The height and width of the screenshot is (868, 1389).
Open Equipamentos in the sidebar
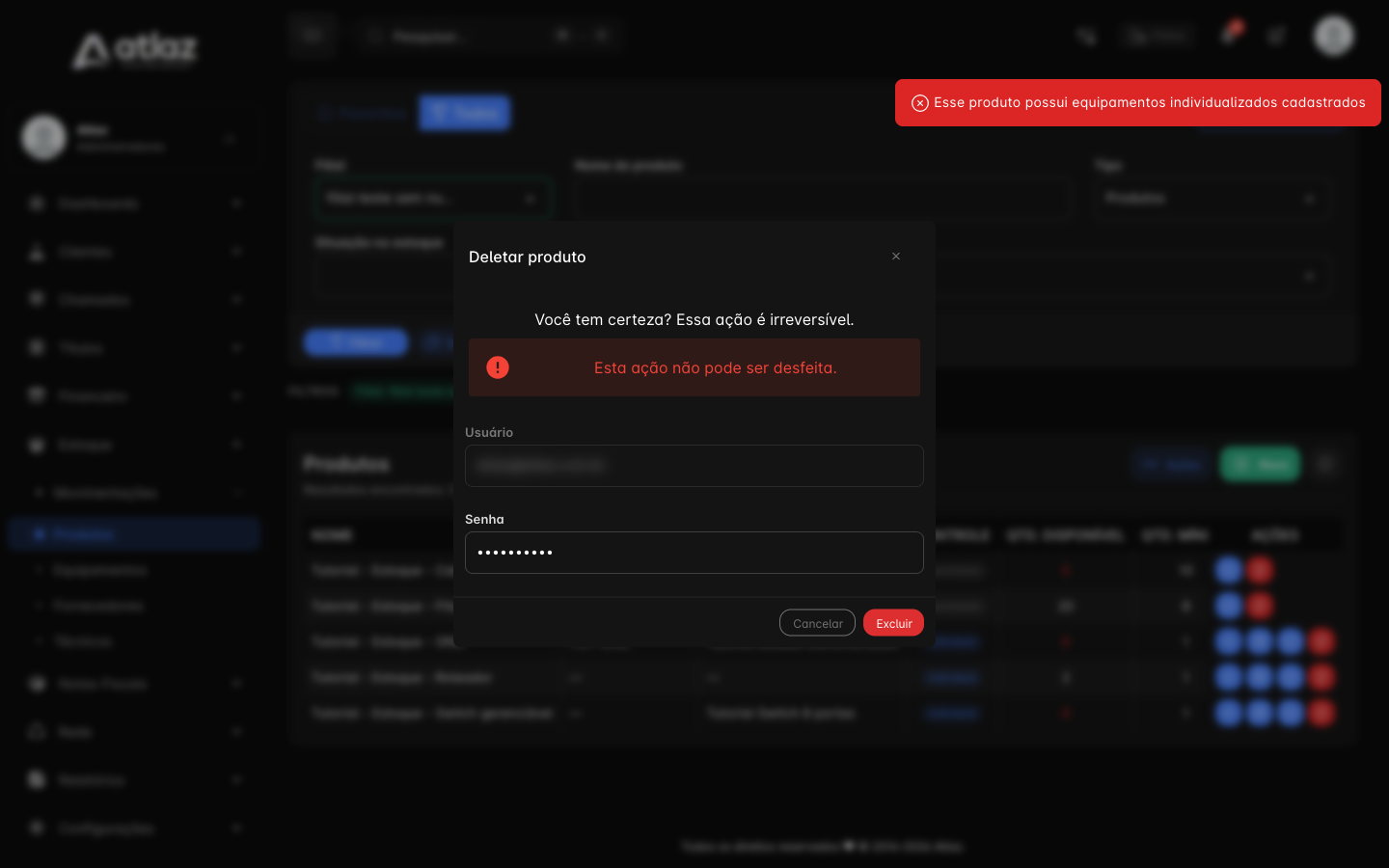100,570
